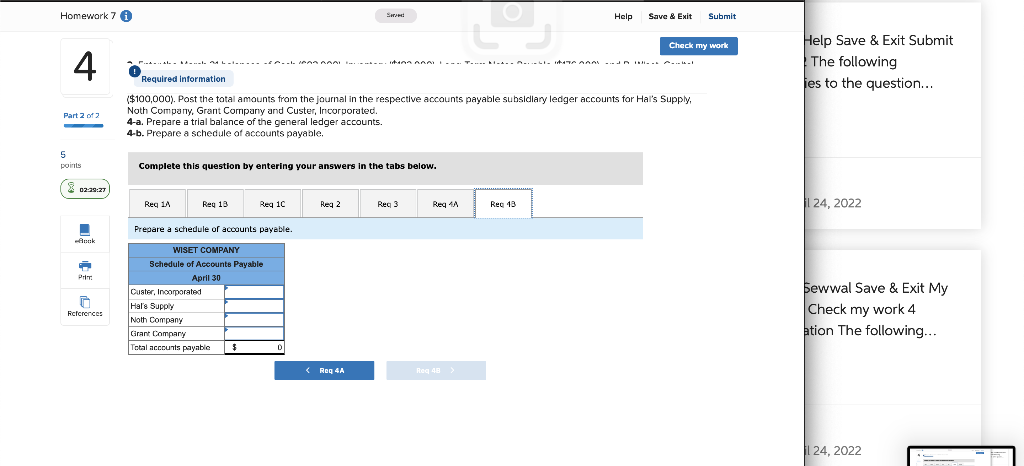This screenshot has height=466, width=1024.
Task: Click the Hal's Supply row label
Action: [x=176, y=305]
